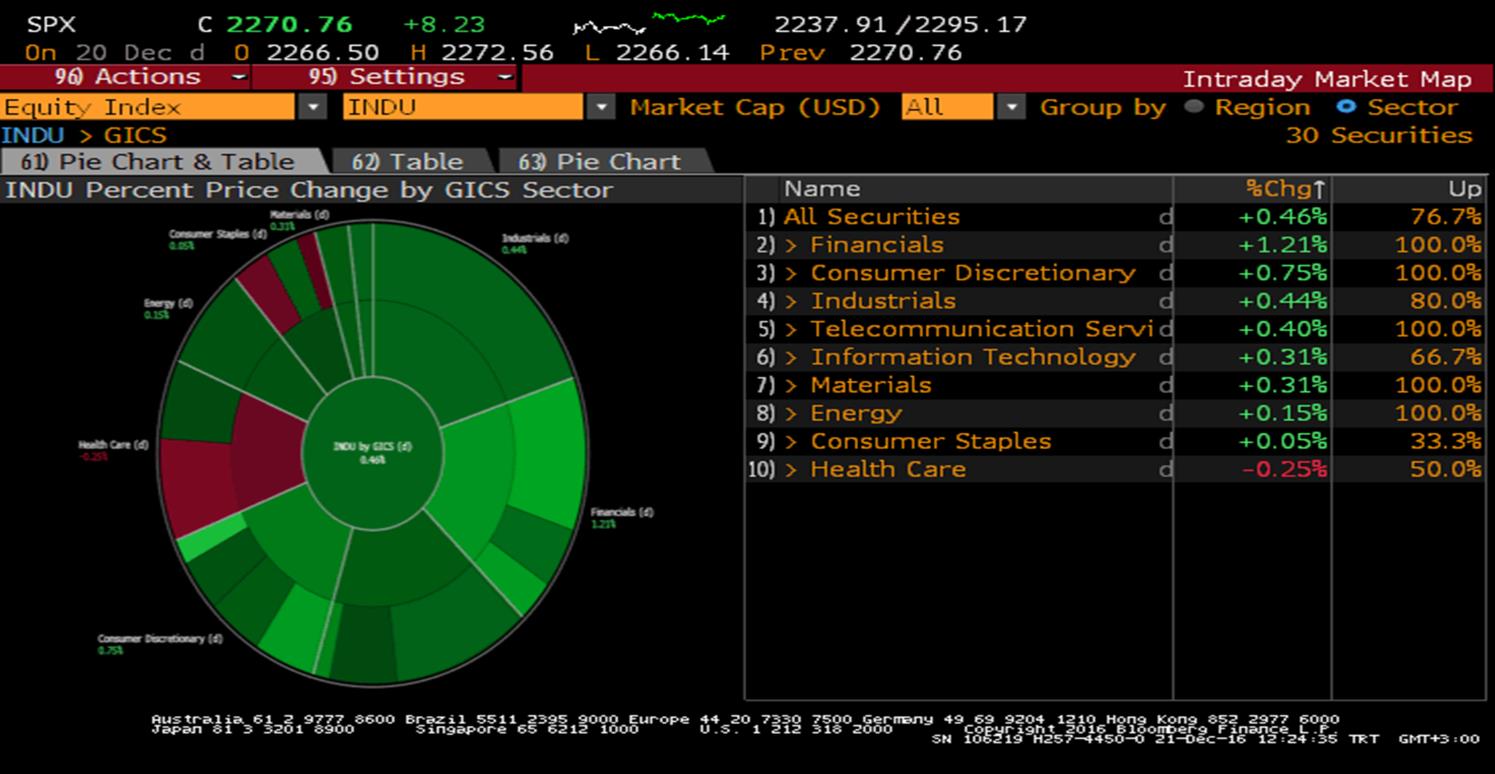Select the All Securities row
This screenshot has height=774, width=1495.
1115,217
